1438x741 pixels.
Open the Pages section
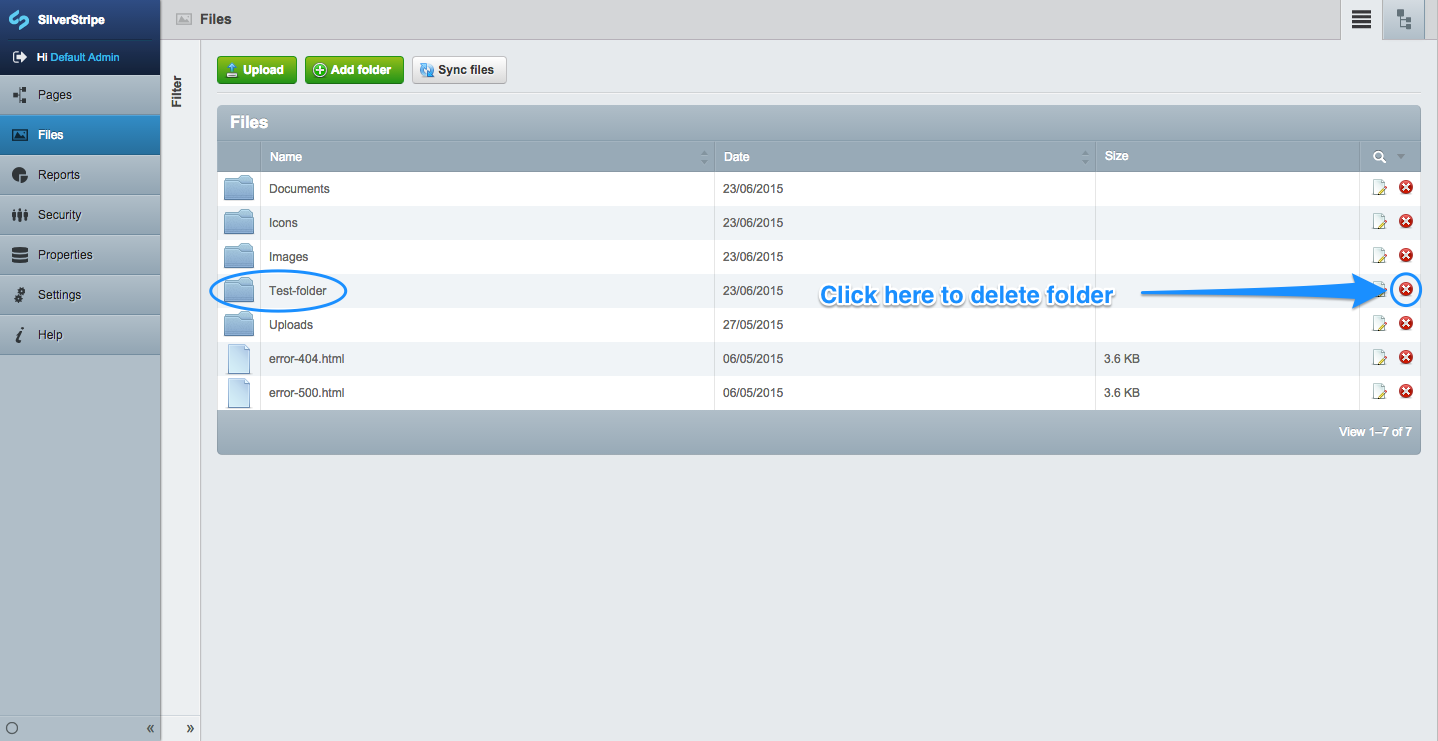(x=55, y=95)
